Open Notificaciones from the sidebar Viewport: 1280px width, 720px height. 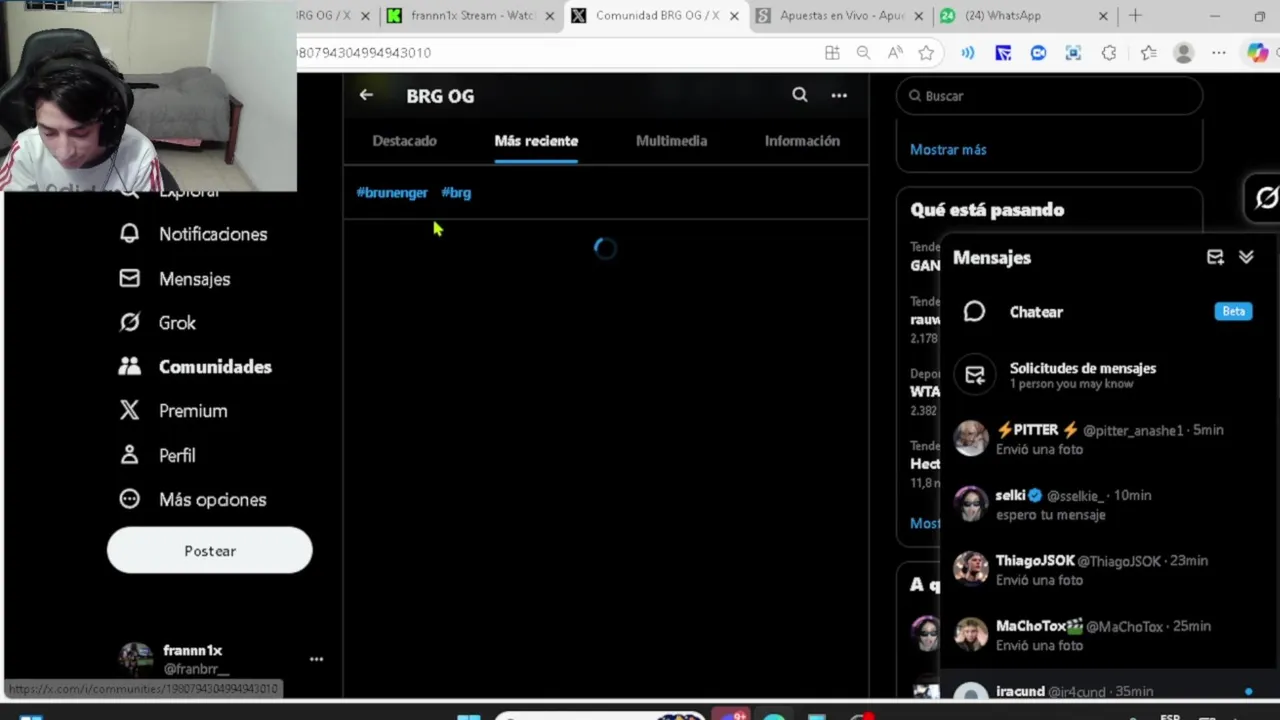[x=194, y=234]
